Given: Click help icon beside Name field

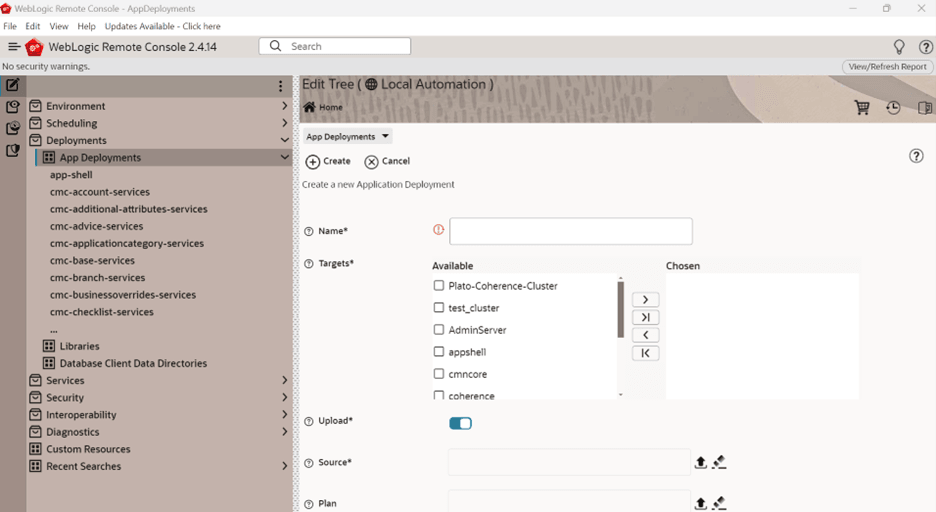Looking at the screenshot, I should (x=309, y=232).
